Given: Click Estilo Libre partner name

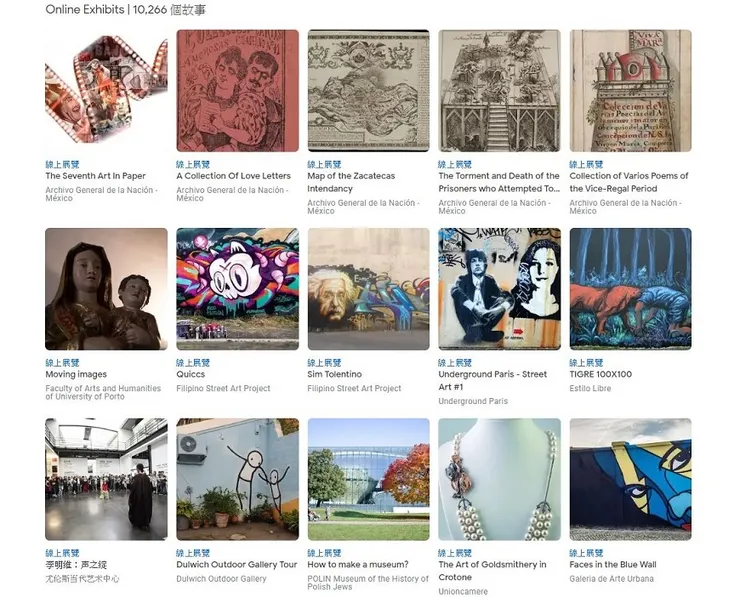Looking at the screenshot, I should click(x=590, y=388).
